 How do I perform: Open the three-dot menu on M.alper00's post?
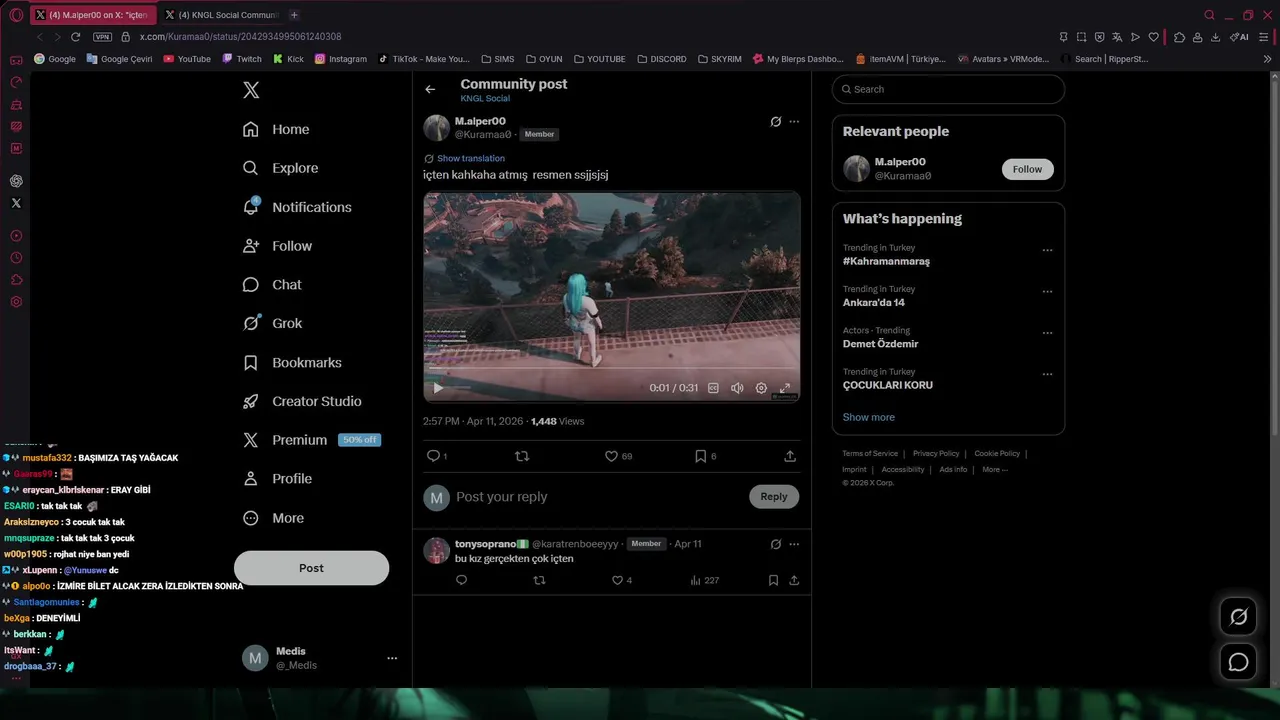click(794, 122)
